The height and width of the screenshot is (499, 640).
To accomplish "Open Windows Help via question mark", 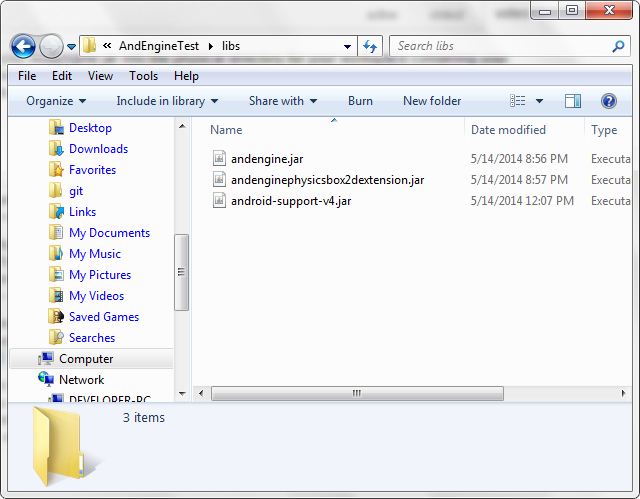I will point(609,101).
